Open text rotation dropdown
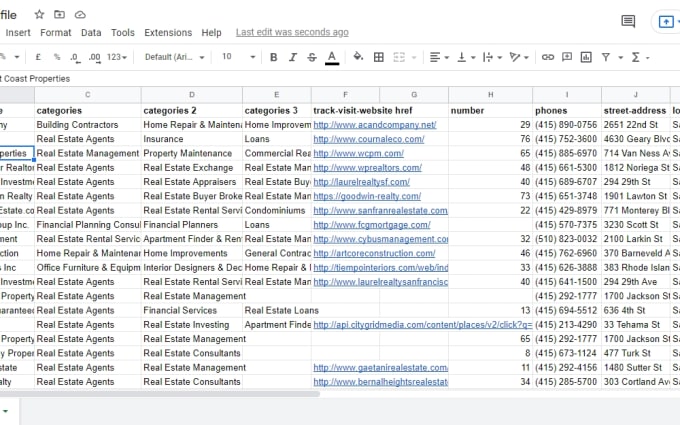Screen dimensions: 680x425 coord(519,57)
